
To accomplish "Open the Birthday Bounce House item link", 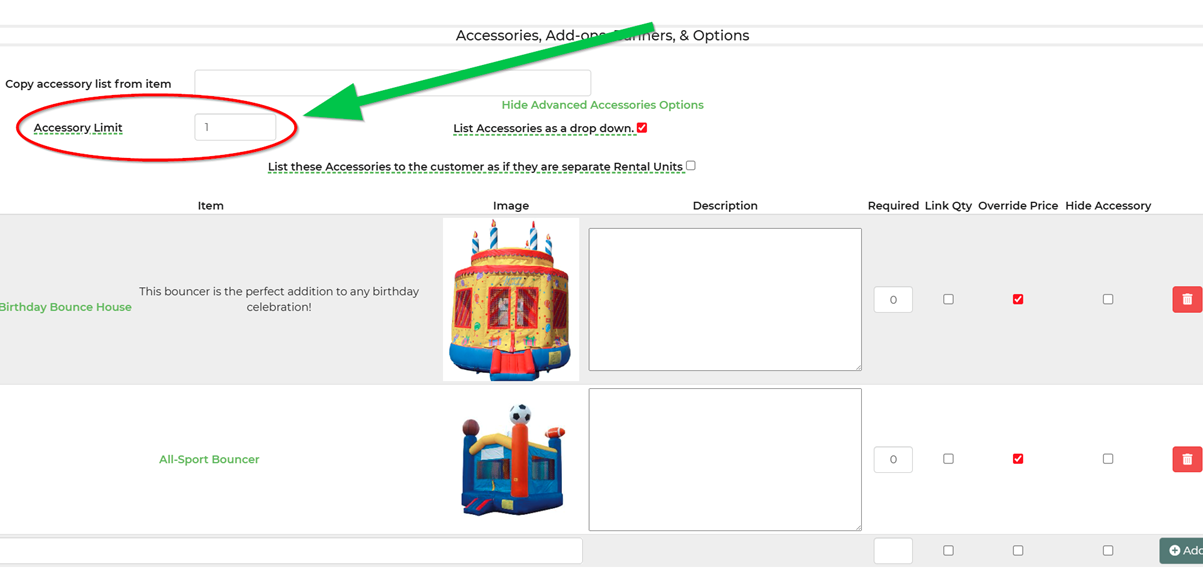I will click(x=65, y=307).
